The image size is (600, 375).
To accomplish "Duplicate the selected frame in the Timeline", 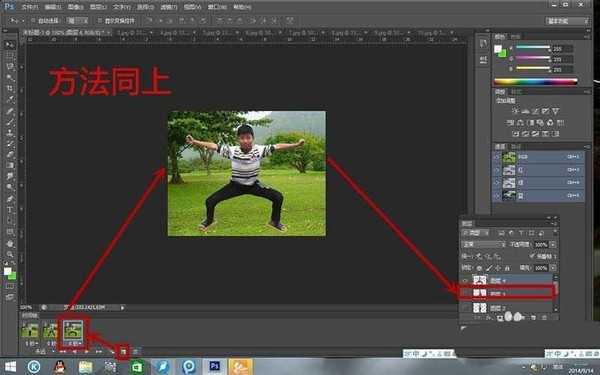I will pos(123,351).
